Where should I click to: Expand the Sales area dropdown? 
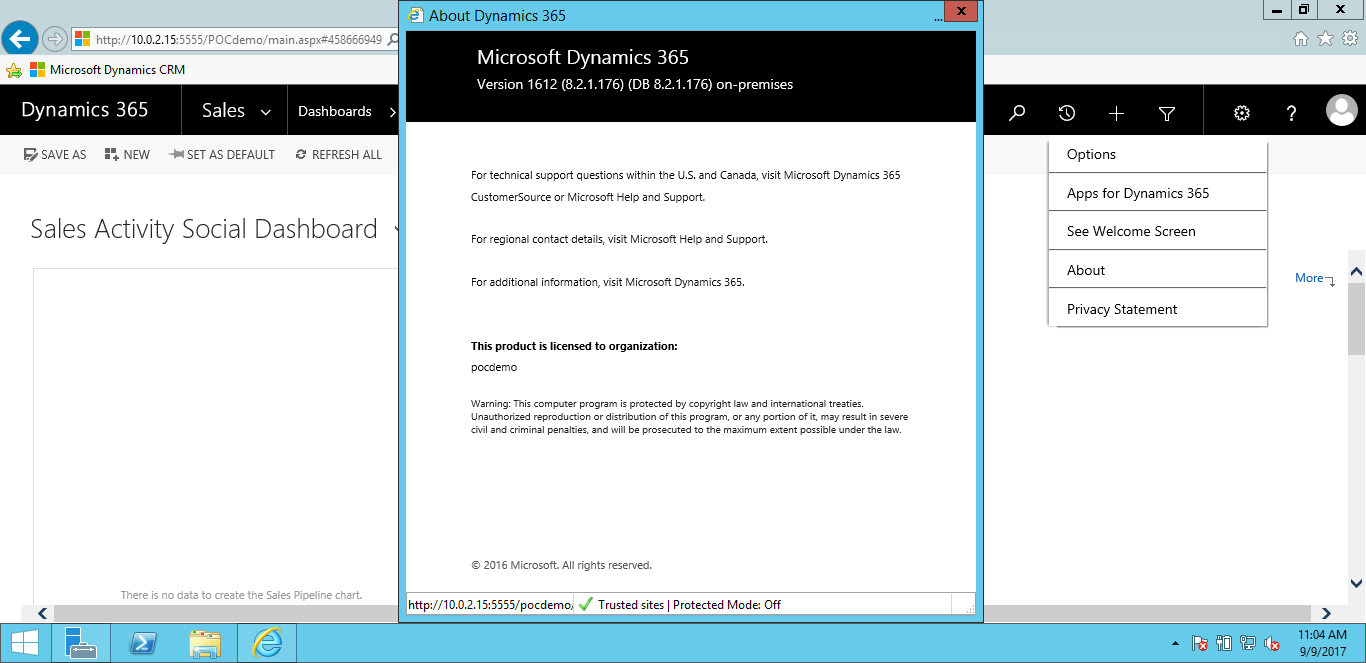234,110
